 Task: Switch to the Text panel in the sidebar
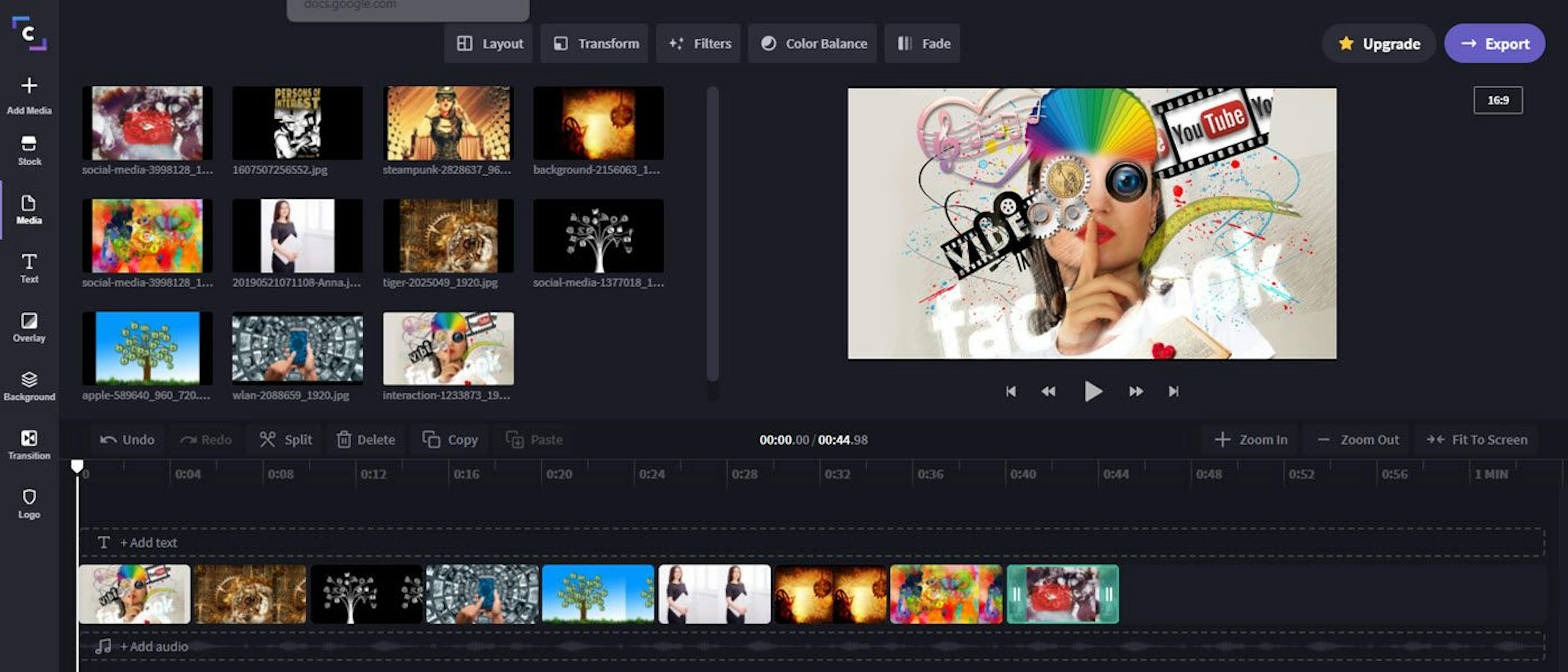point(29,268)
